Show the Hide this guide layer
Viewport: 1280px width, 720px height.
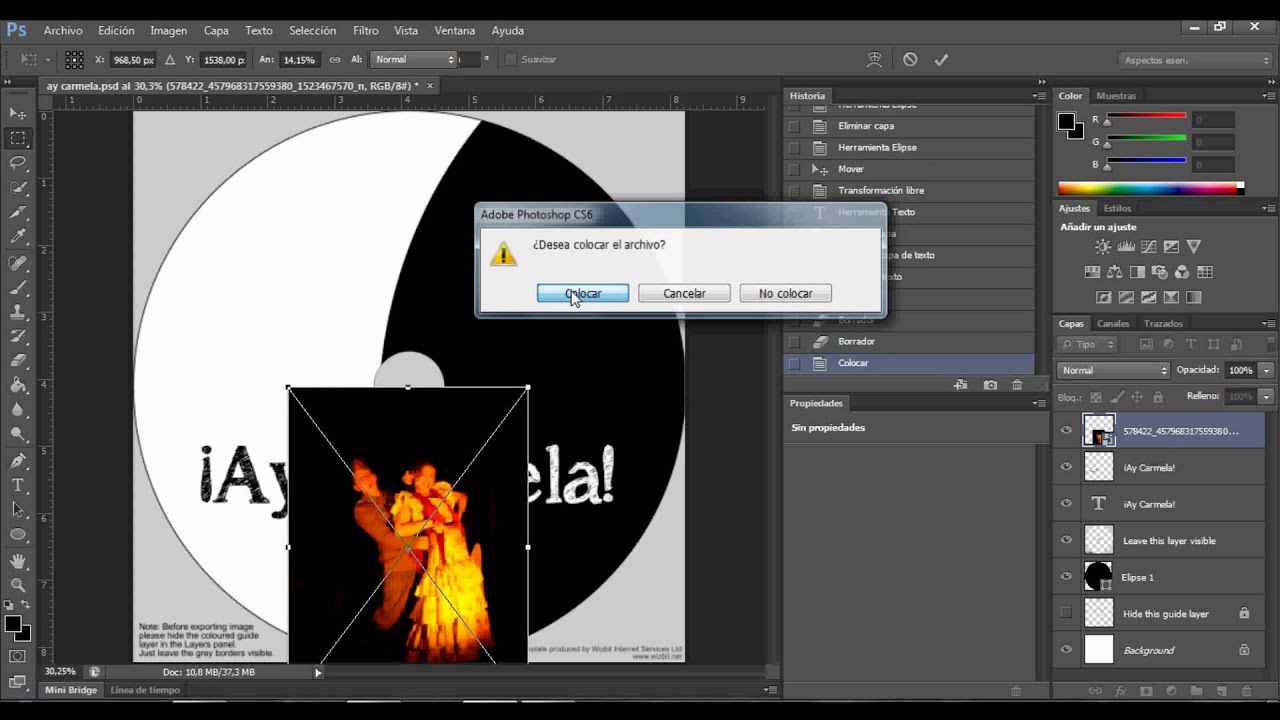pos(1066,613)
